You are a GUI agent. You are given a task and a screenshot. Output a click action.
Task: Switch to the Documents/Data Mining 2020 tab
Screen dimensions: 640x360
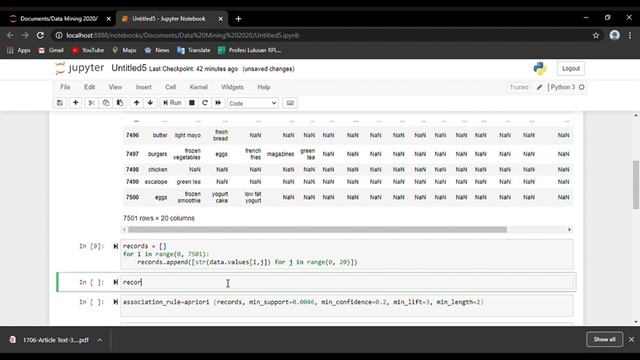click(x=60, y=19)
